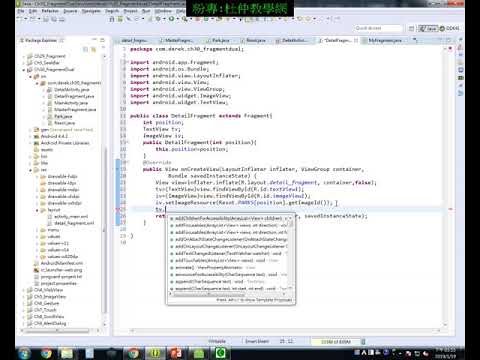Collapse the src folder node
The width and height of the screenshot is (480, 360).
[31, 76]
